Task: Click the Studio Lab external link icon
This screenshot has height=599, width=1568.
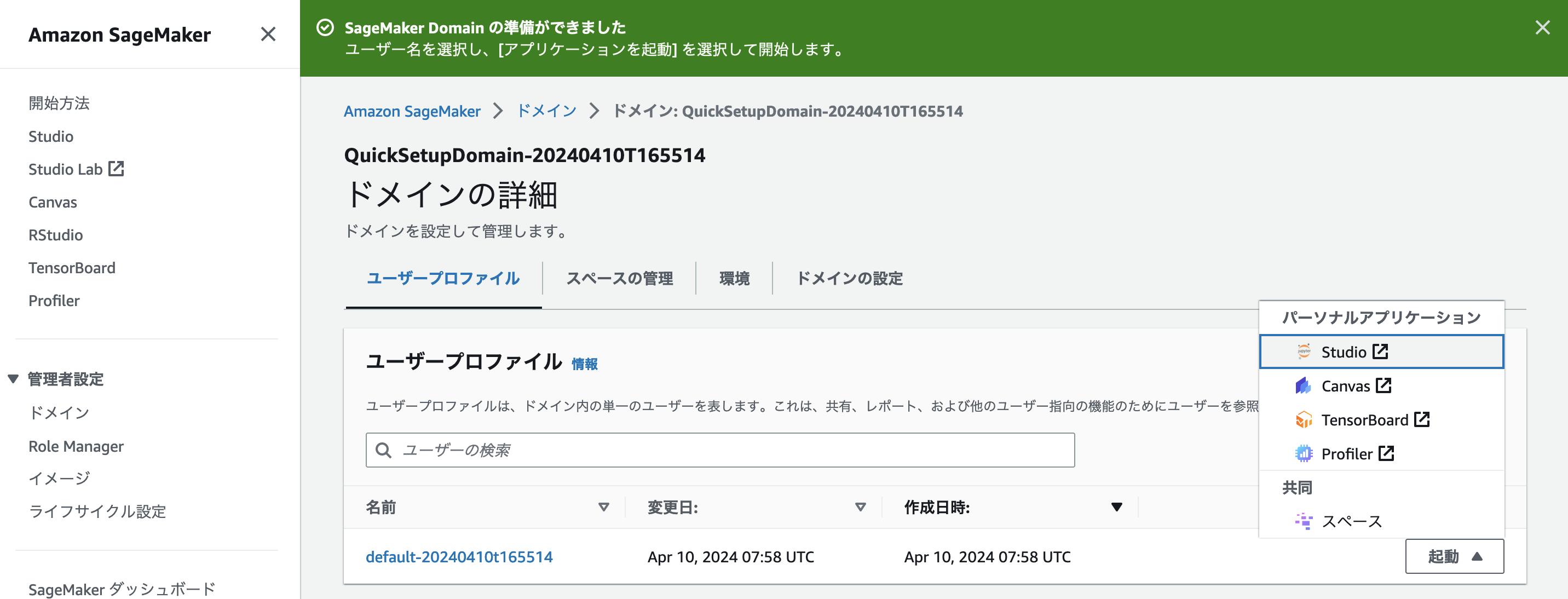Action: pos(116,169)
